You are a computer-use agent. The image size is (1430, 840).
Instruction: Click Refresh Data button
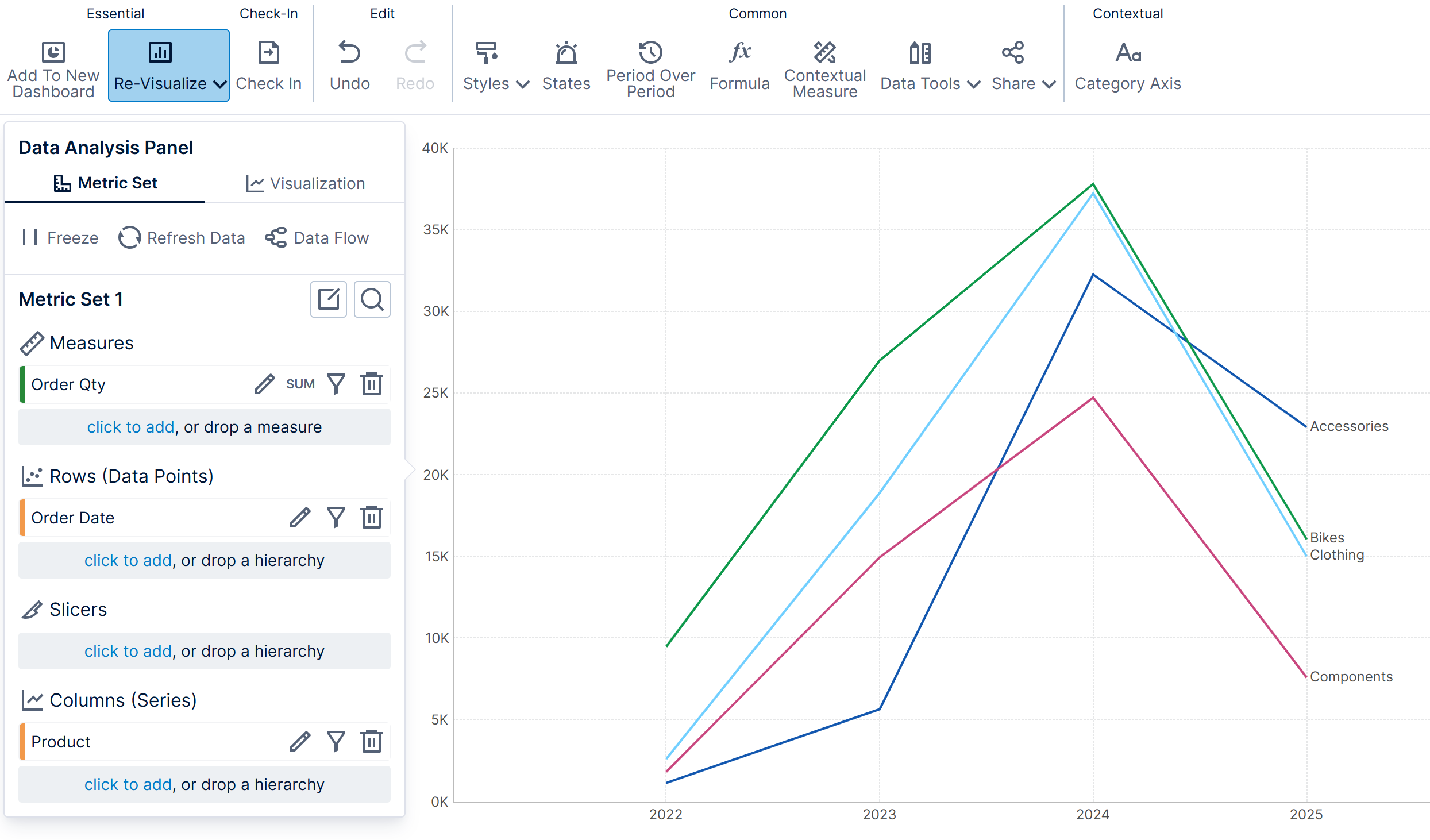[x=182, y=237]
